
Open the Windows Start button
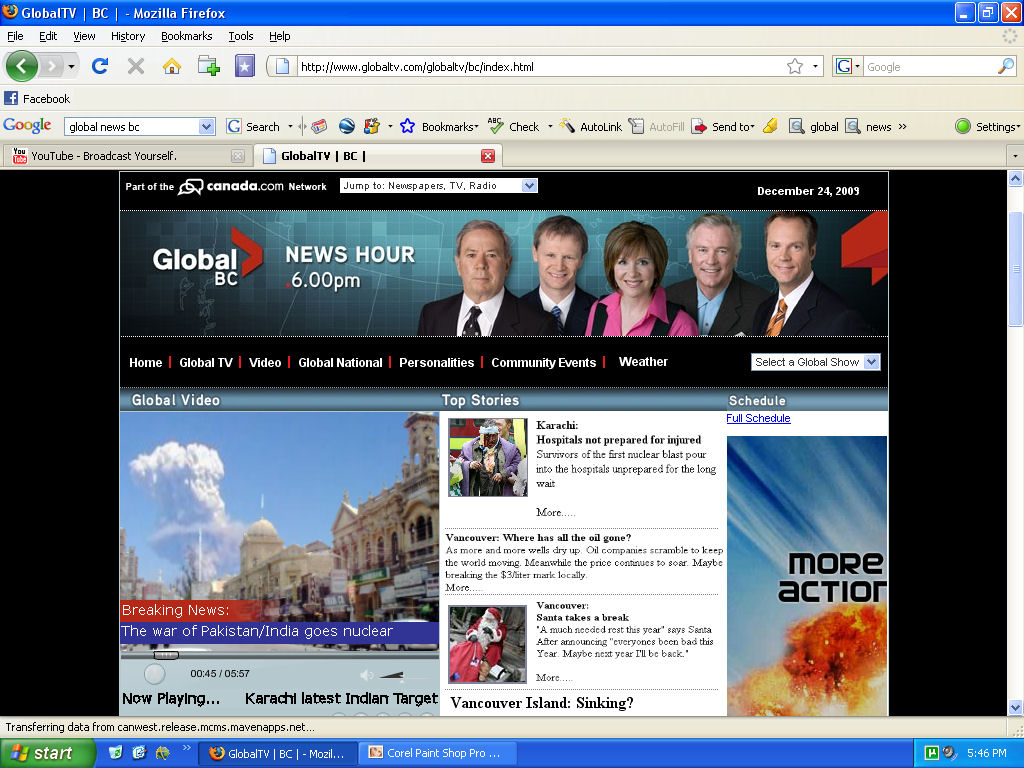48,753
